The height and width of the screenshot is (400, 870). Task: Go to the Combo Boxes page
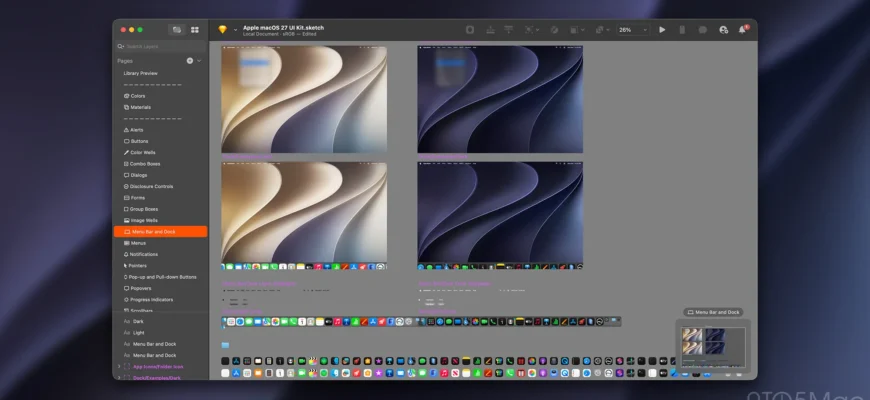[160, 164]
